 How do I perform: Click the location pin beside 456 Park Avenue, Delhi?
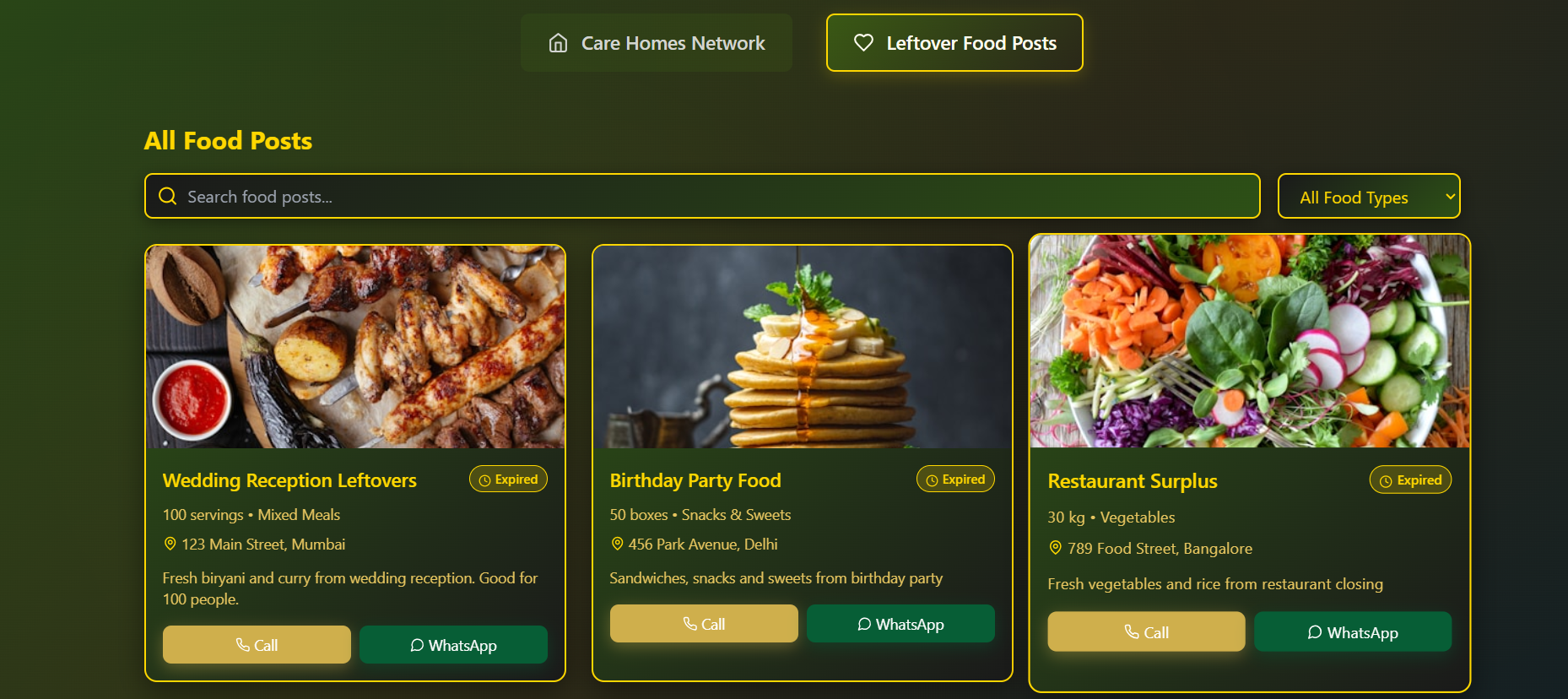point(617,544)
